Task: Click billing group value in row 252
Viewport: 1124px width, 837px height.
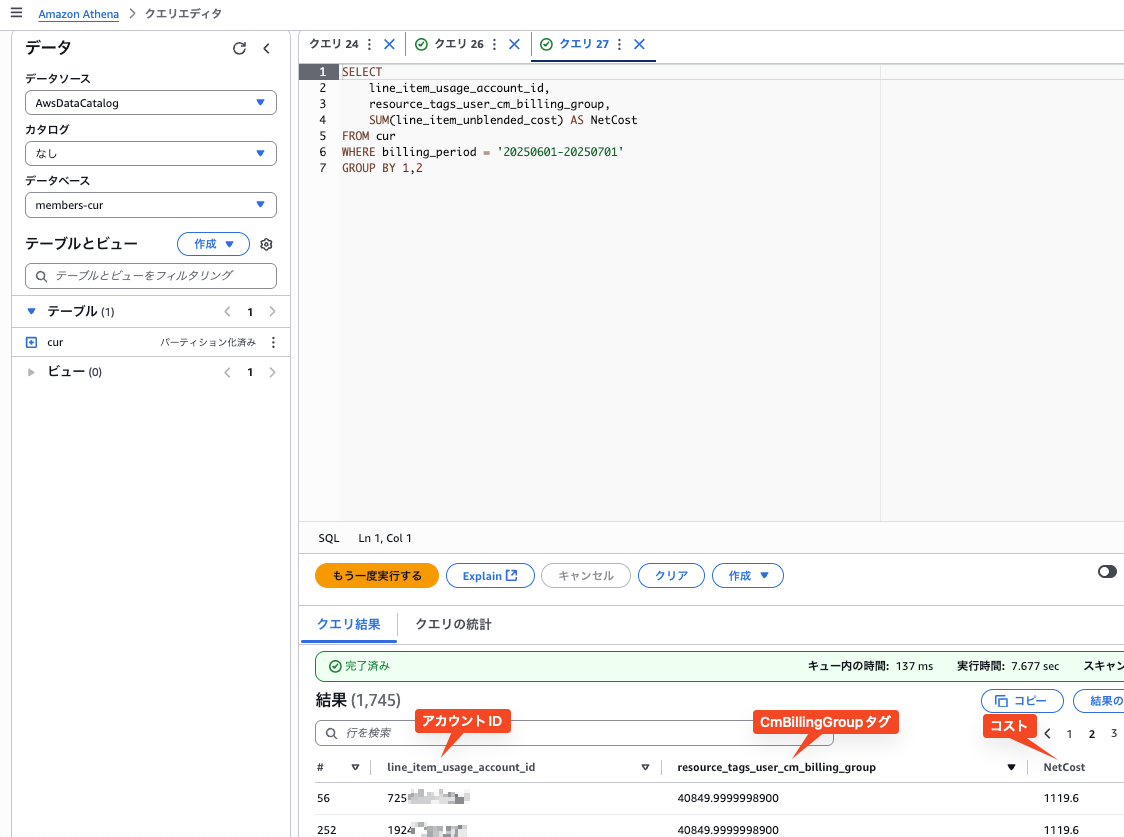Action: [728, 830]
